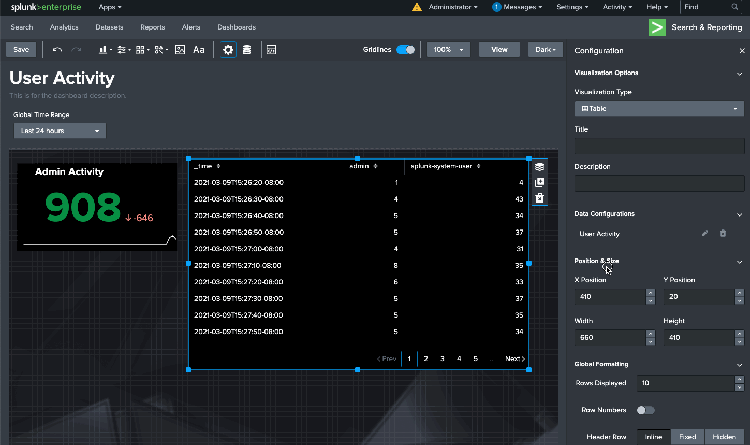Click the Title input field
The image size is (750, 445).
pyautogui.click(x=659, y=146)
